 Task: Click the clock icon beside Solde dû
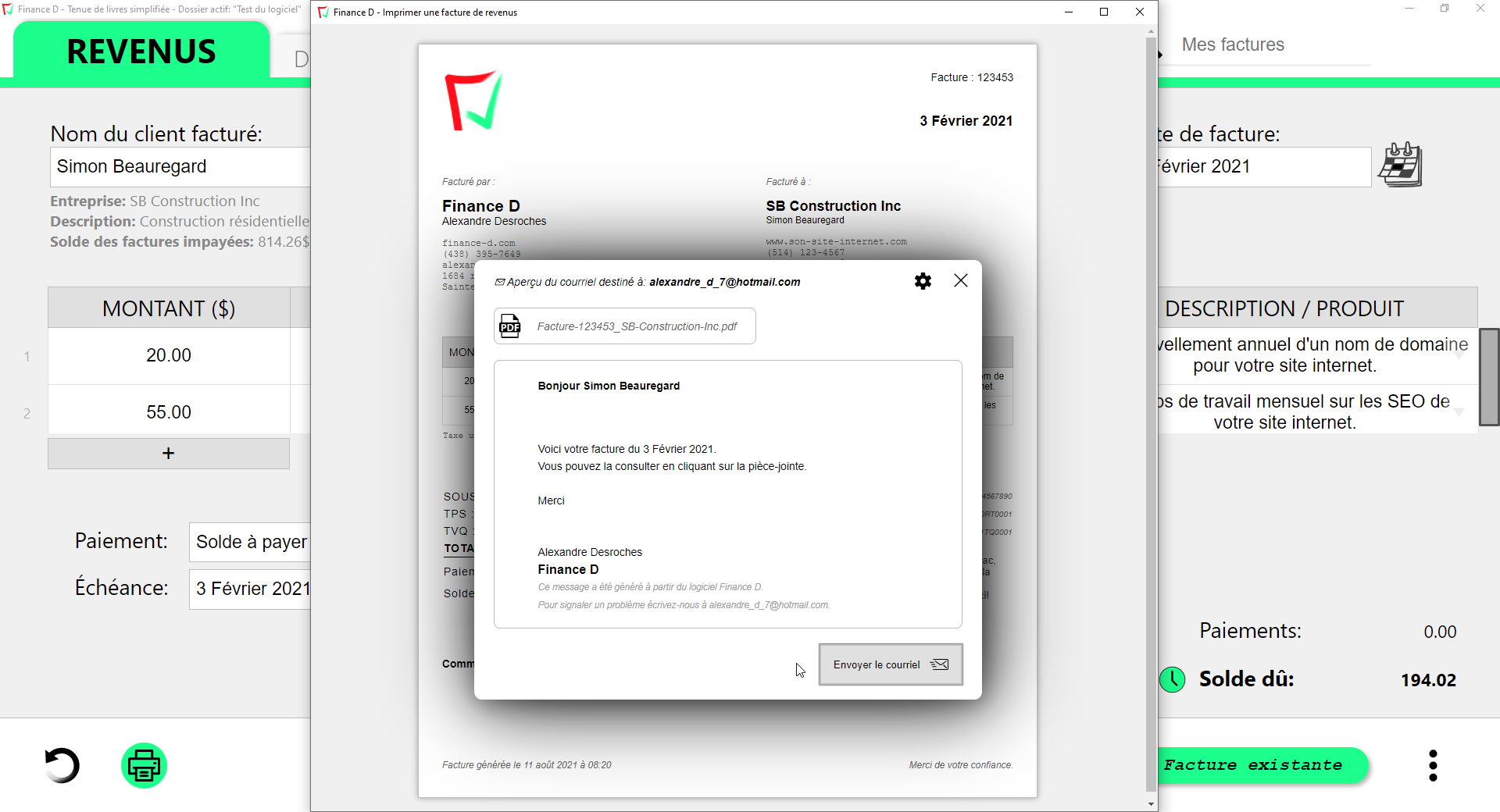1172,679
